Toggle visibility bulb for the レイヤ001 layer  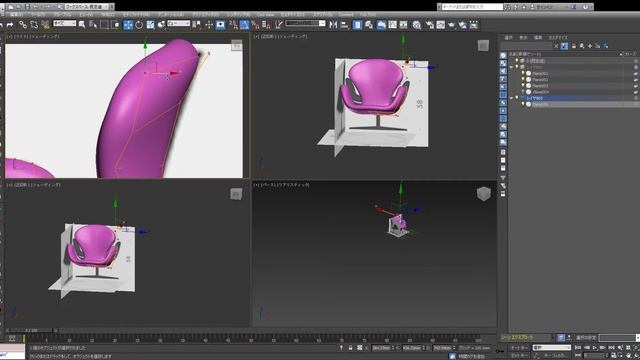pos(517,98)
